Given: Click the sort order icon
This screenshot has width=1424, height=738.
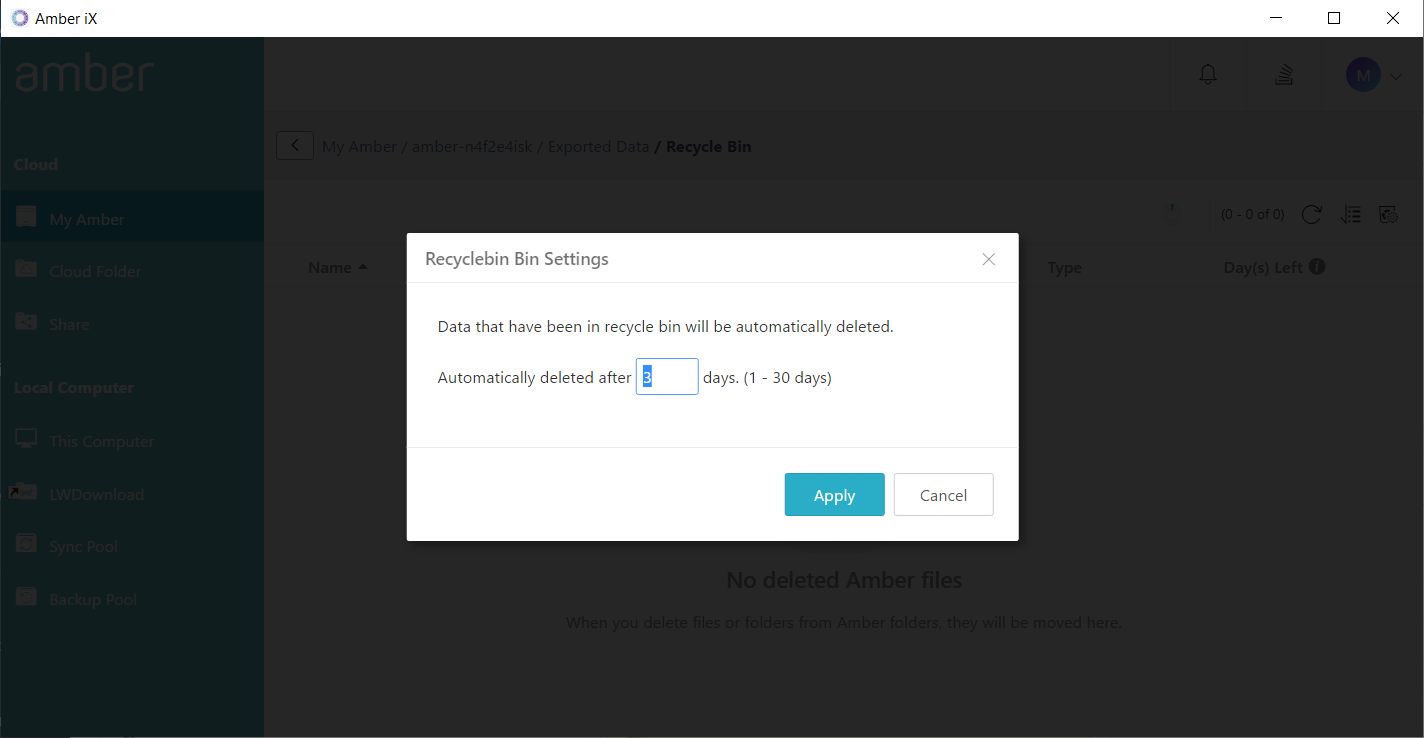Looking at the screenshot, I should pos(1351,214).
